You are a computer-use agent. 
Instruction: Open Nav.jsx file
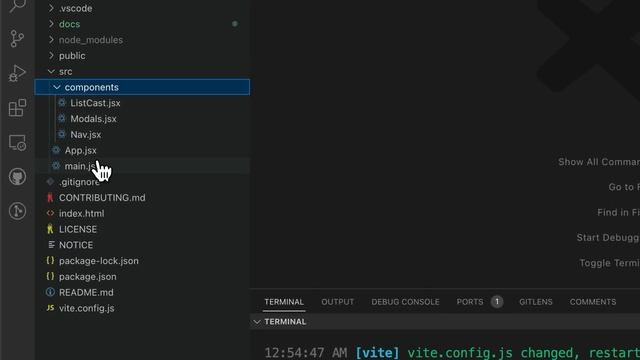(x=142, y=135)
